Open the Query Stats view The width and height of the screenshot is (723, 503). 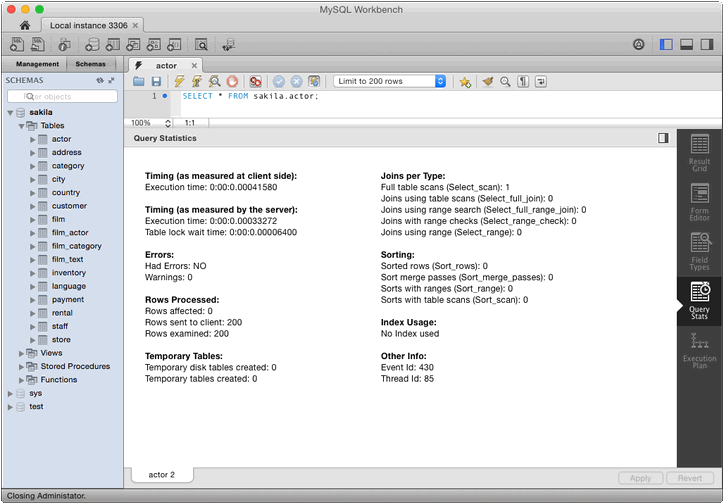pyautogui.click(x=699, y=301)
